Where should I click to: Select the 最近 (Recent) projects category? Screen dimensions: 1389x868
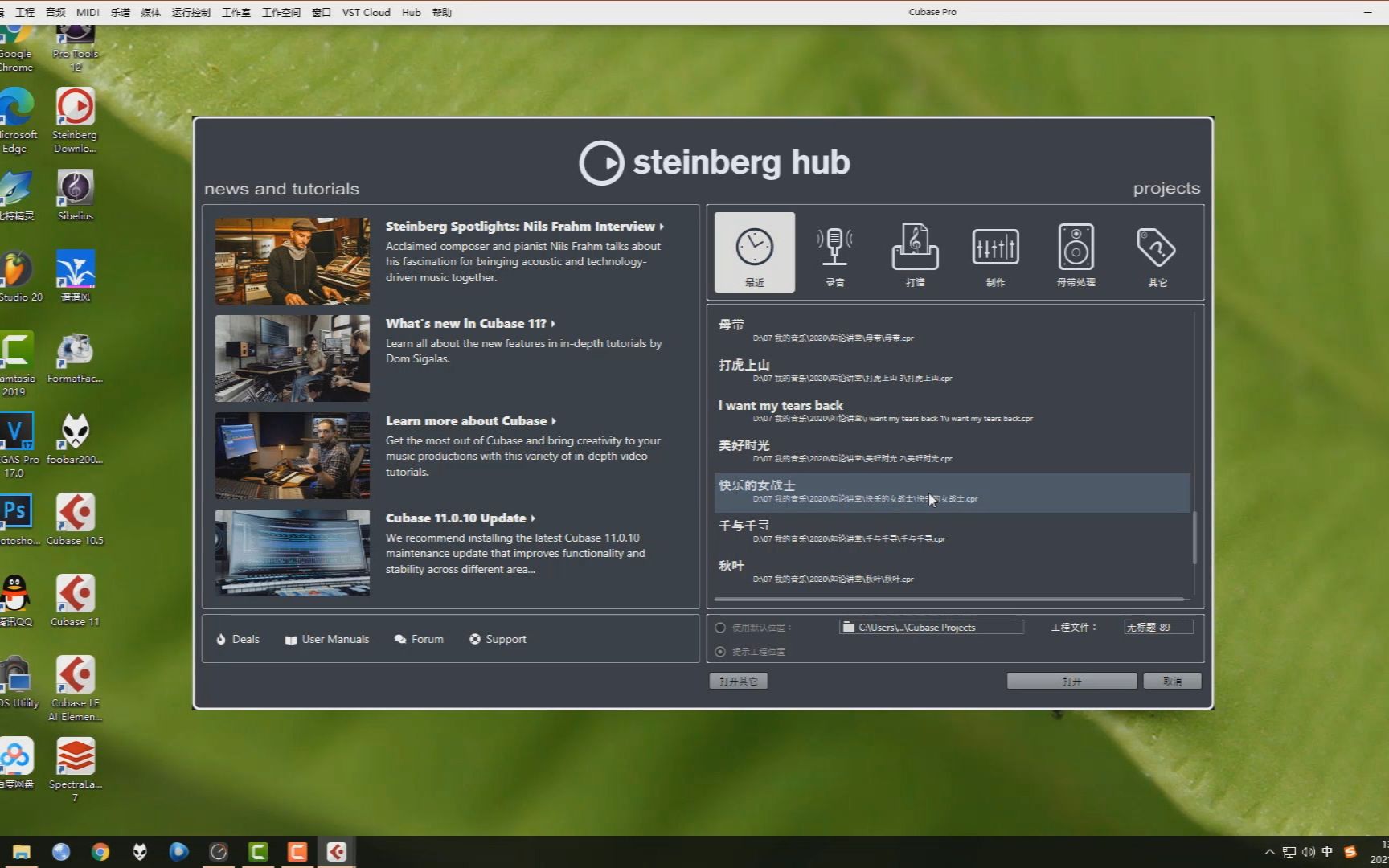[x=754, y=252]
